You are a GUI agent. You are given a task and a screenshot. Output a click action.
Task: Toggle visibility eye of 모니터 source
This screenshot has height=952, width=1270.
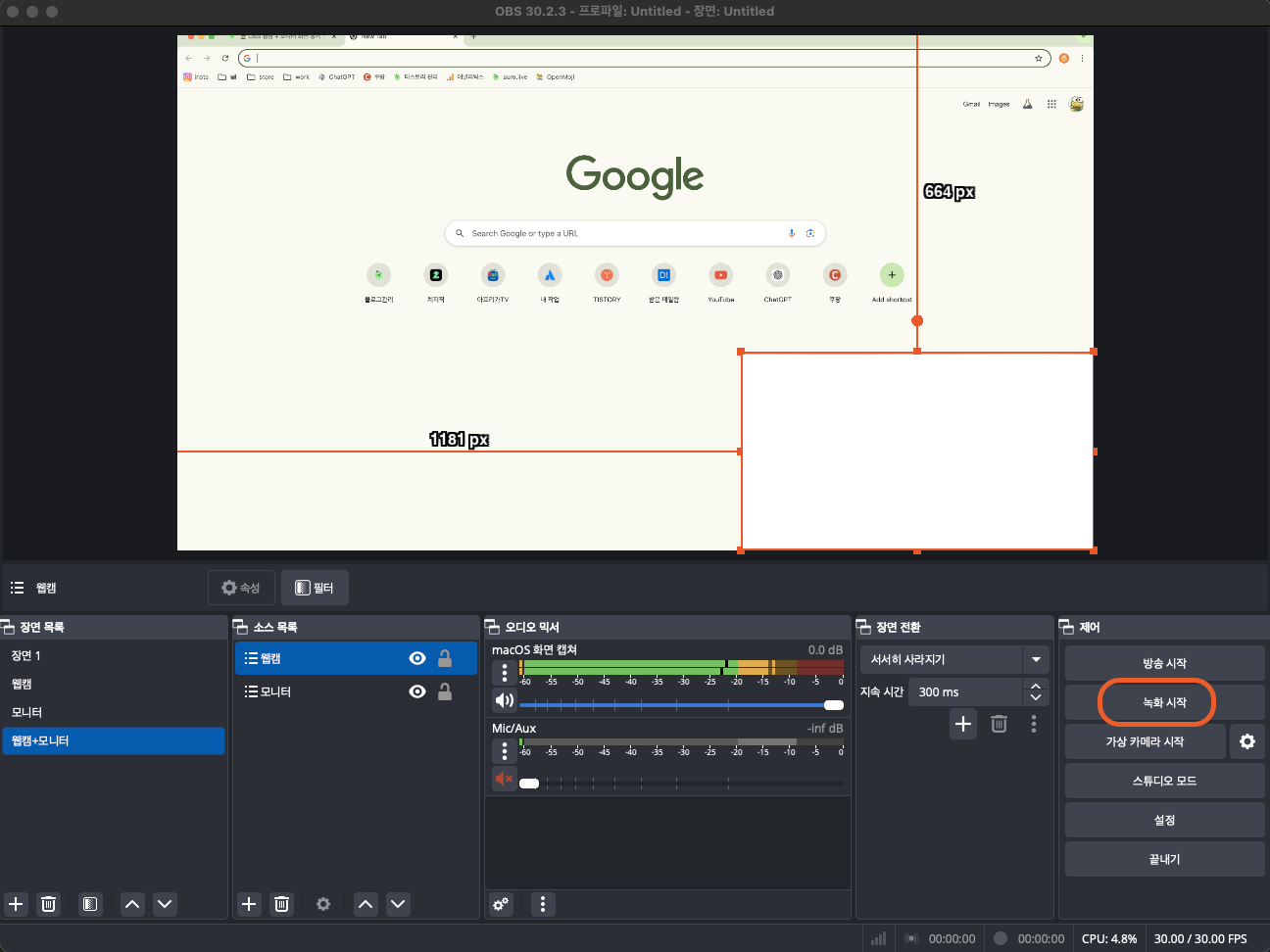tap(417, 691)
